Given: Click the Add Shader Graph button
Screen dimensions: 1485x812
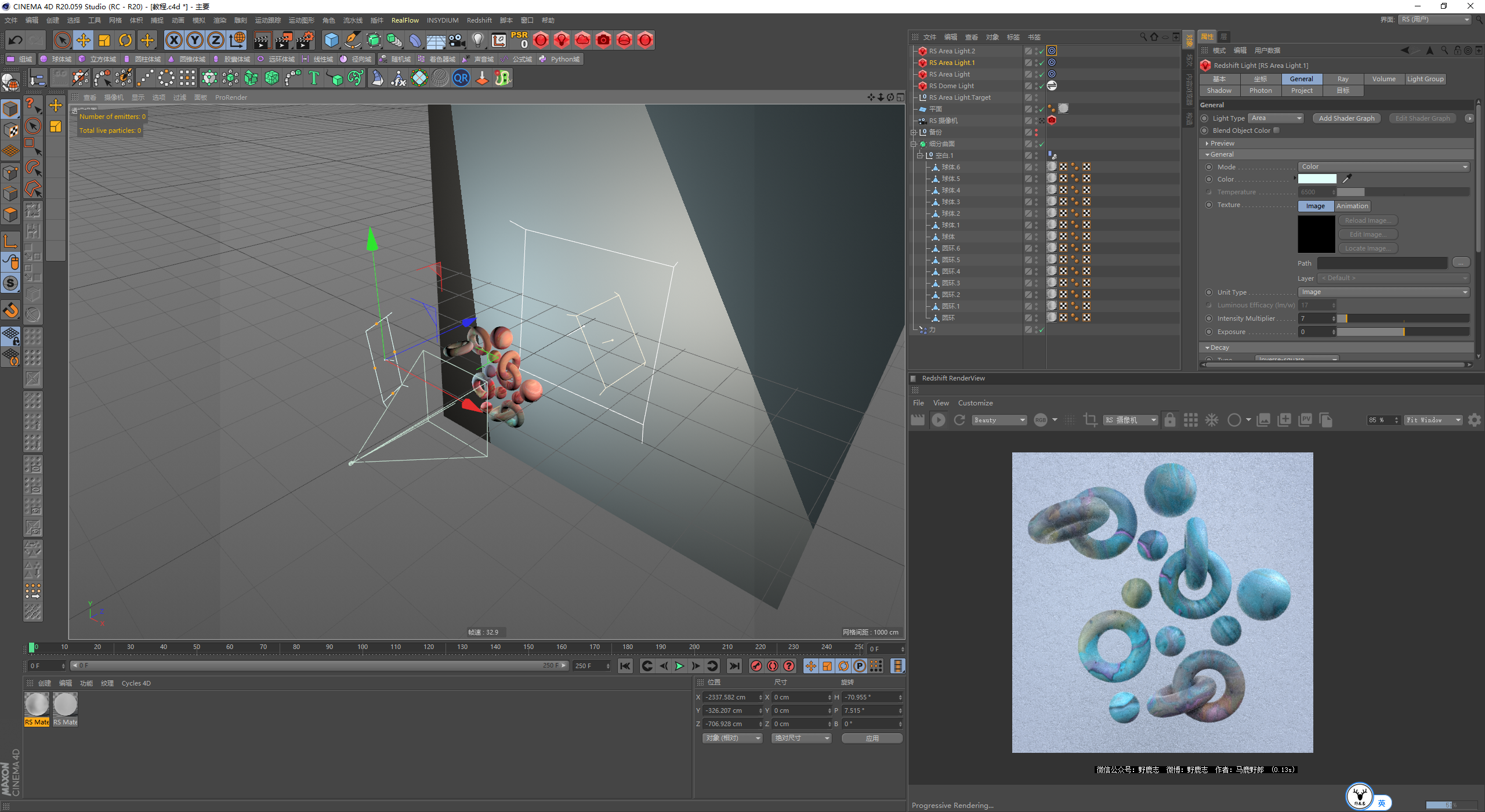Looking at the screenshot, I should [1346, 118].
